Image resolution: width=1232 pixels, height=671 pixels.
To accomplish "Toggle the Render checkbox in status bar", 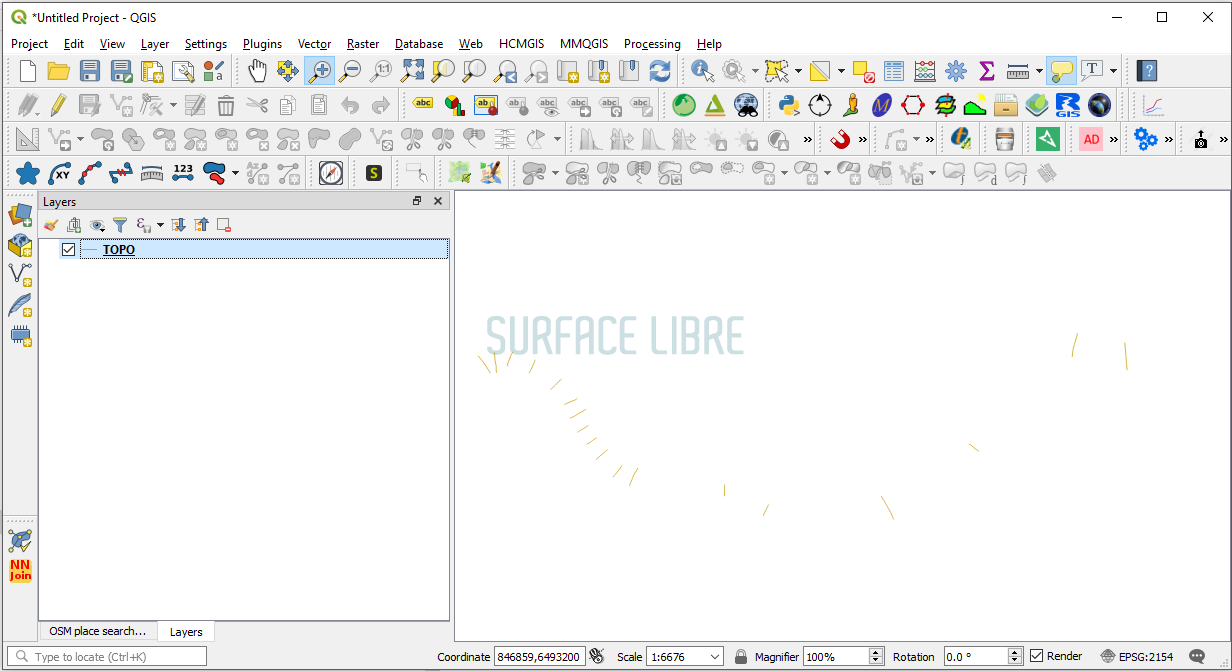I will tap(1037, 656).
